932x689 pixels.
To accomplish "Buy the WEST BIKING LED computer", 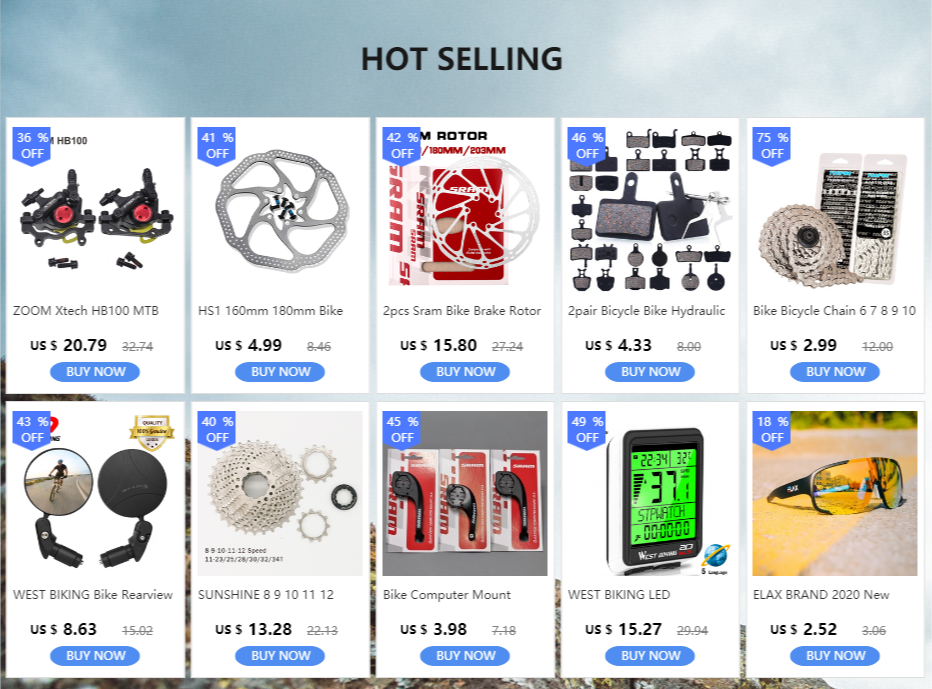I will (650, 656).
